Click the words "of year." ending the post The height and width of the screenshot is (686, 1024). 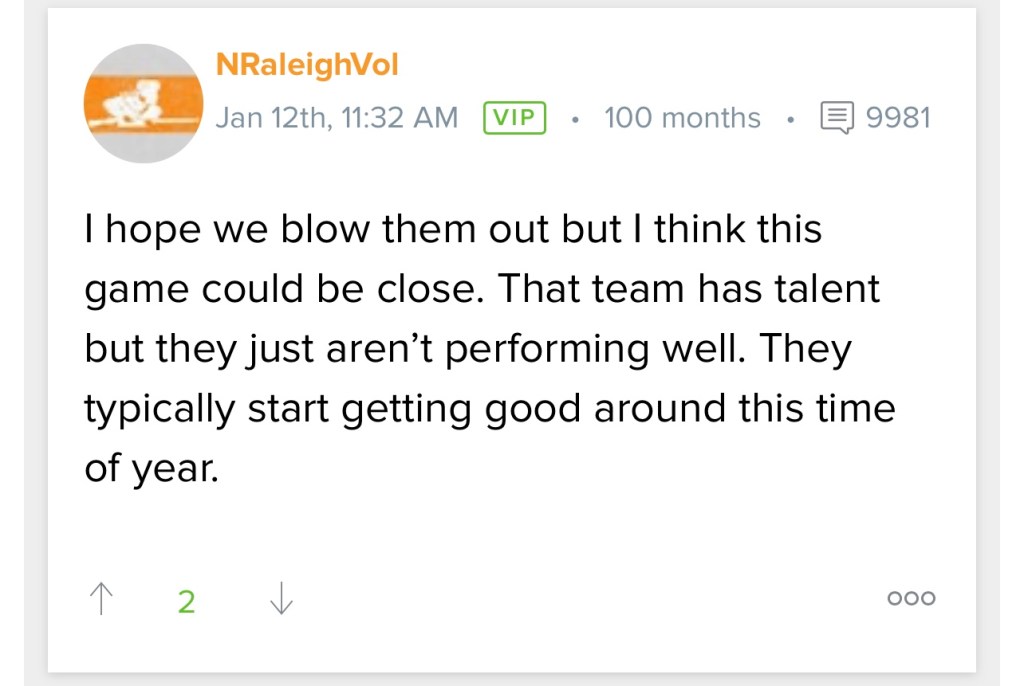[x=150, y=468]
